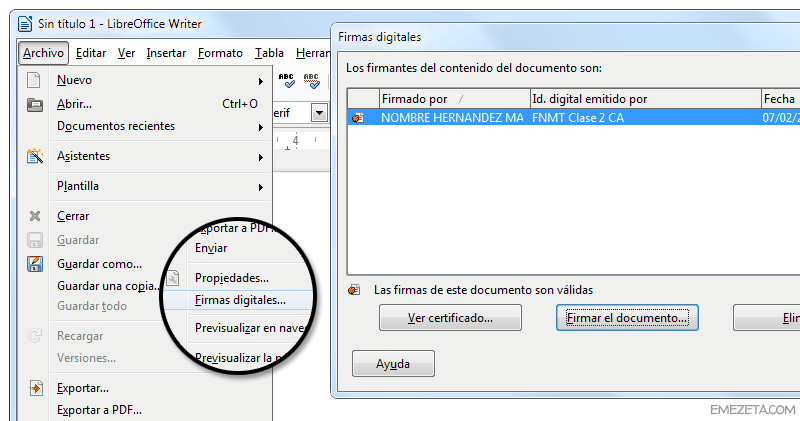Click the Nuevo document icon
The width and height of the screenshot is (800, 421).
coord(34,80)
